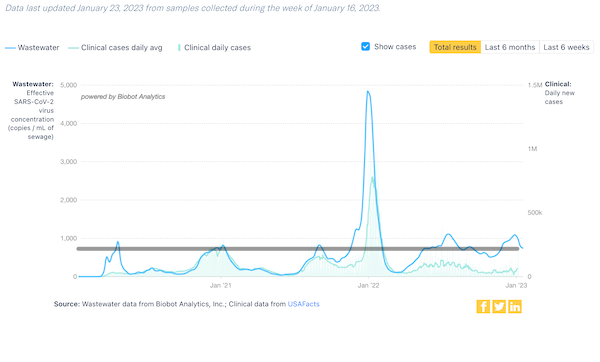This screenshot has width=600, height=362.
Task: Share chart via Twitter icon
Action: point(499,307)
